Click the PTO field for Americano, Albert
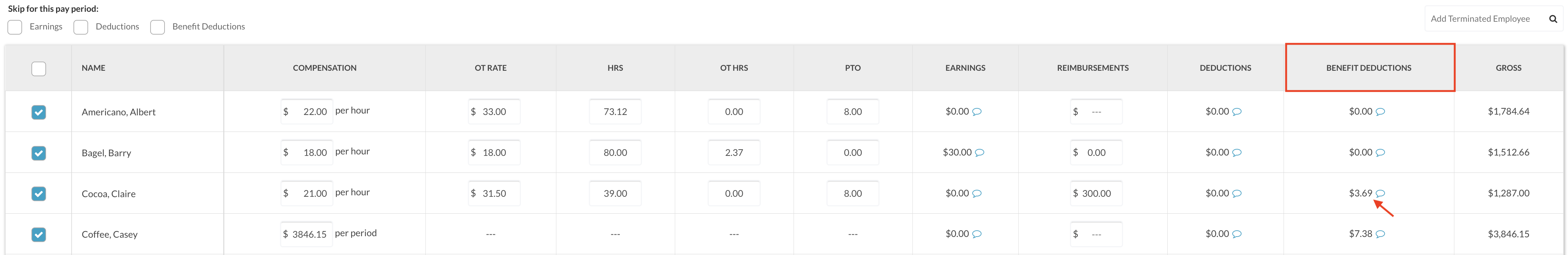Image resolution: width=1568 pixels, height=255 pixels. 852,112
